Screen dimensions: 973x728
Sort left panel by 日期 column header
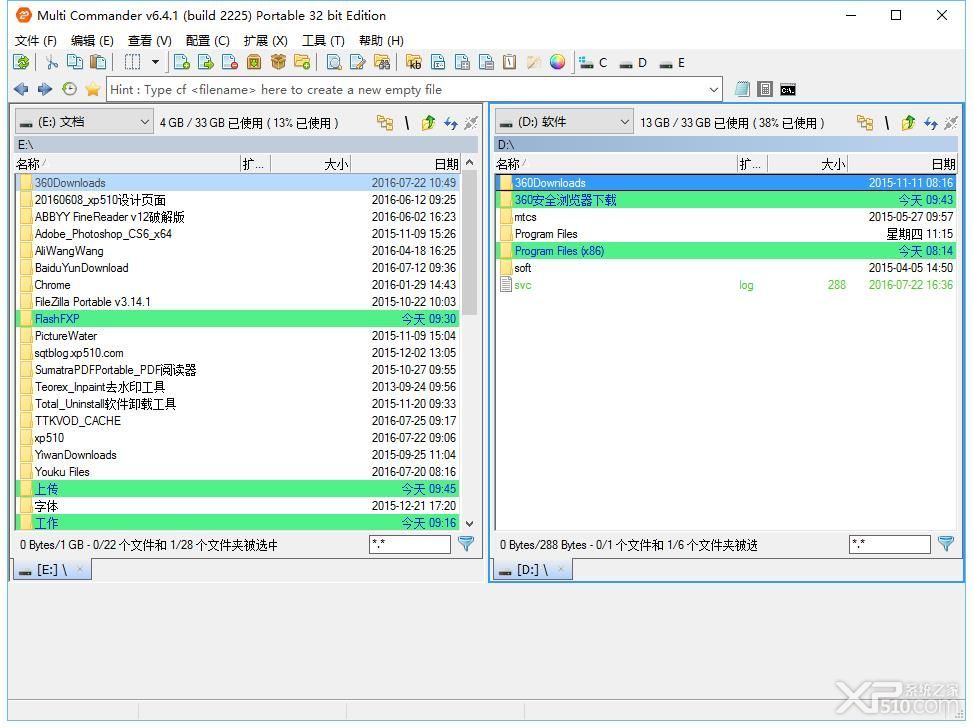405,164
